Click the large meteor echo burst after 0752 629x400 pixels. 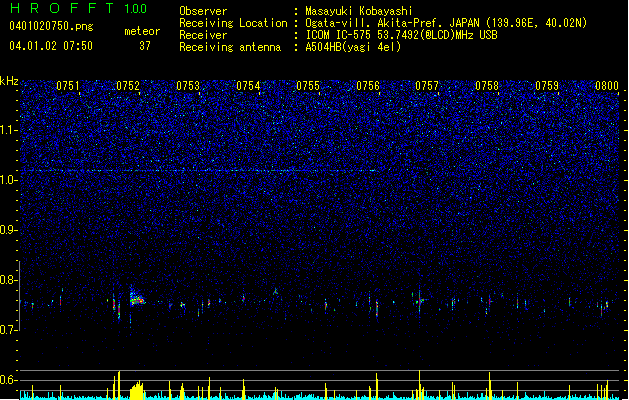(x=137, y=299)
